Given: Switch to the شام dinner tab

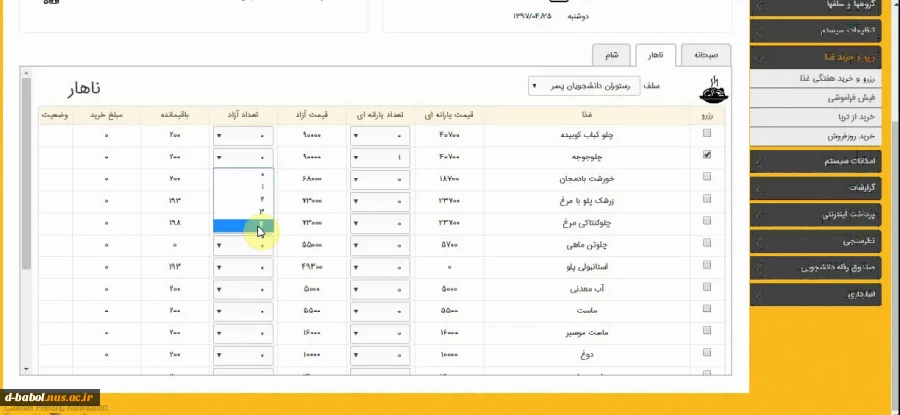Looking at the screenshot, I should [x=611, y=55].
